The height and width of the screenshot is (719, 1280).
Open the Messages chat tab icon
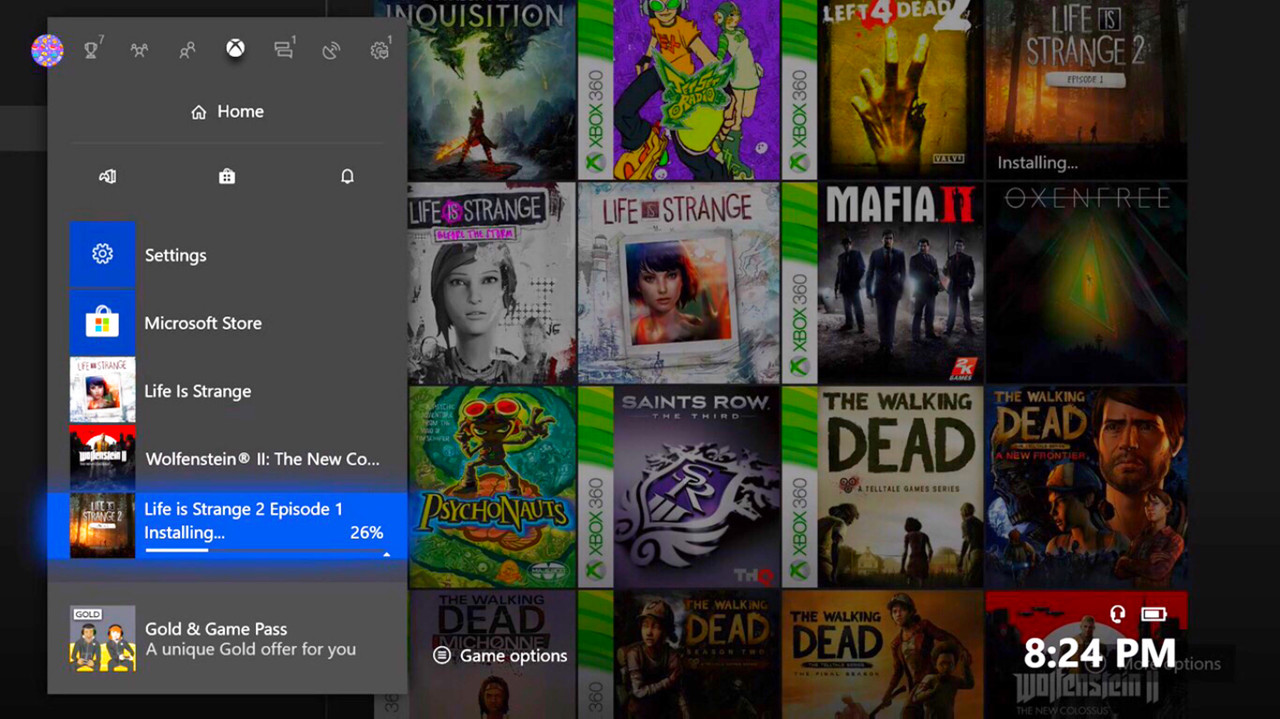point(284,50)
